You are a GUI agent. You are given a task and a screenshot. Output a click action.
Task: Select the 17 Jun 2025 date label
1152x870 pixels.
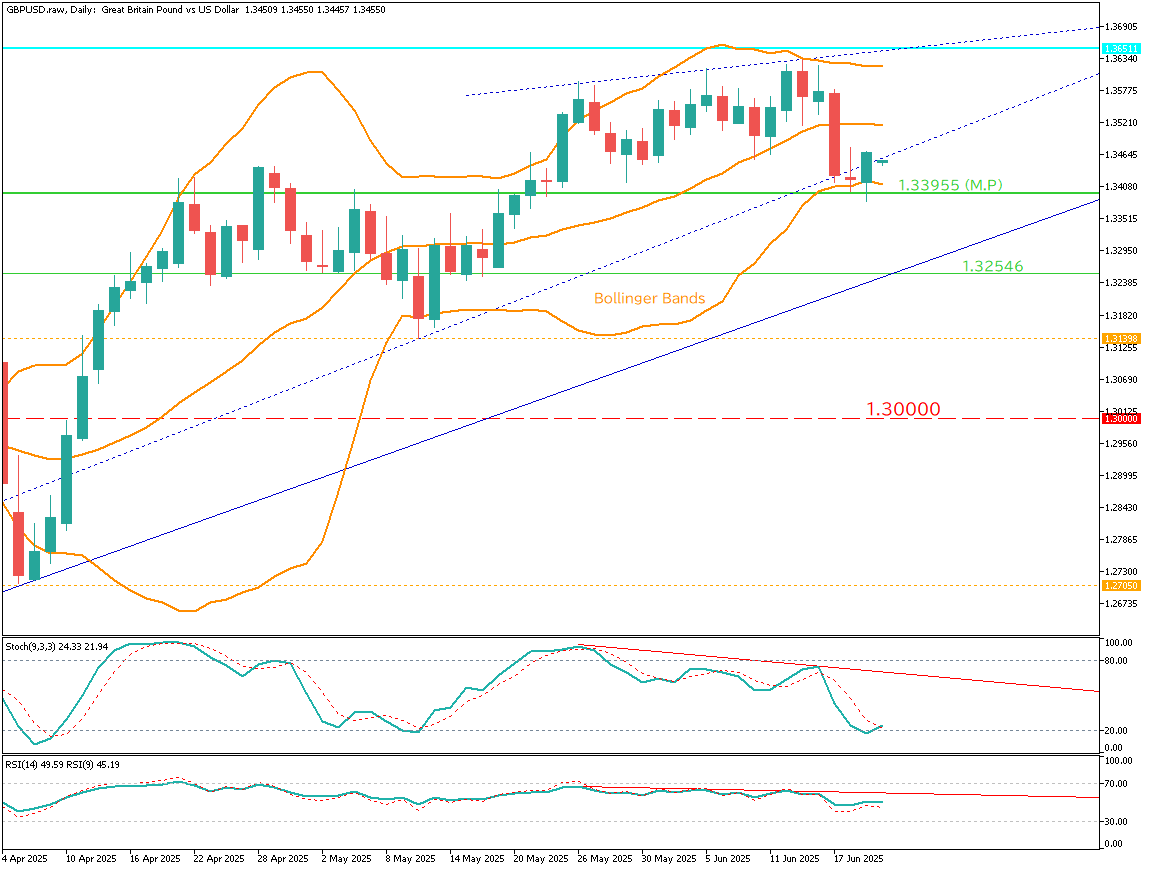[859, 858]
